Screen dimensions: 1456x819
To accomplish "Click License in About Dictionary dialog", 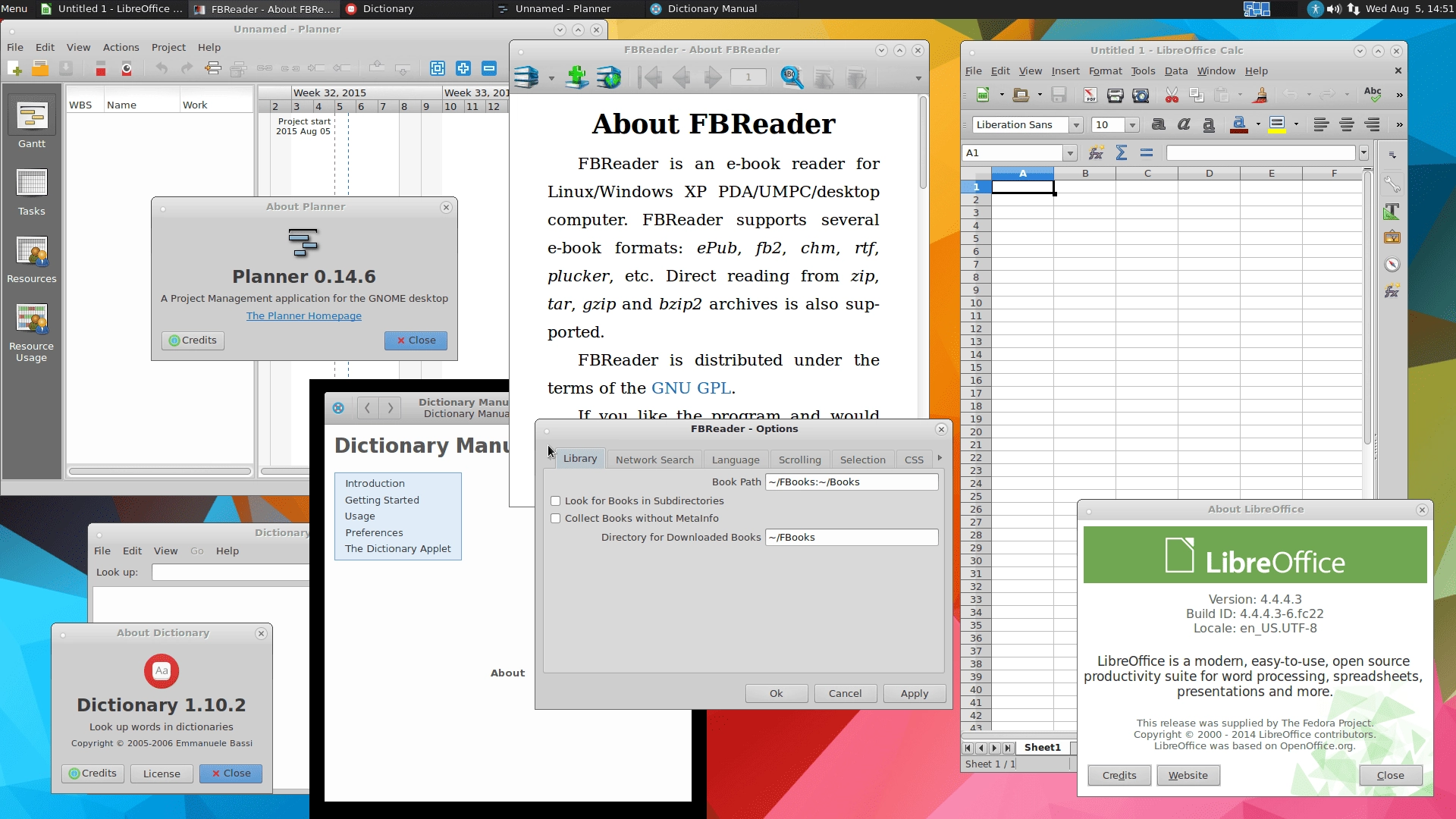I will [x=162, y=773].
